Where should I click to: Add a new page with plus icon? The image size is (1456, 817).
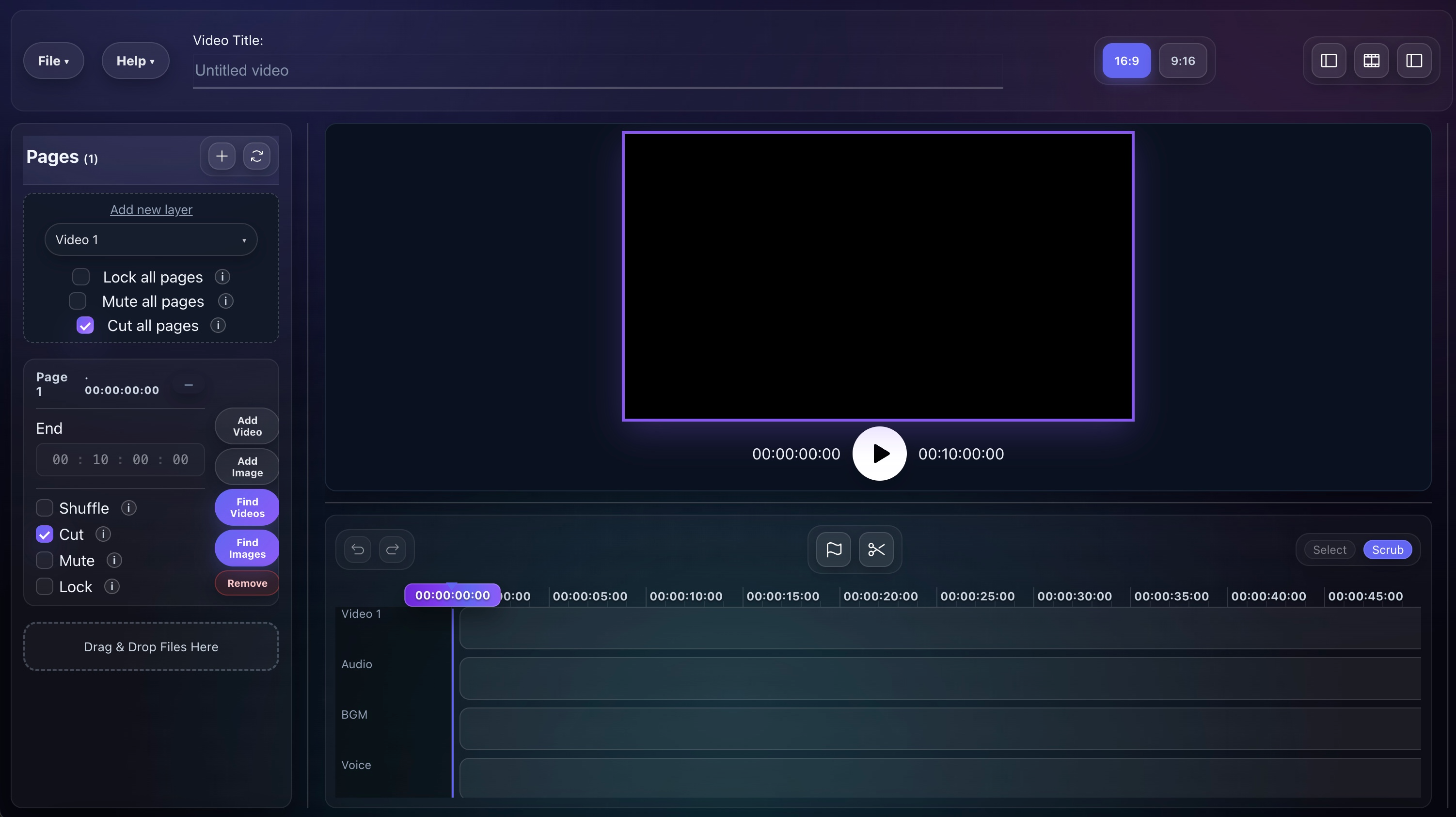[222, 156]
